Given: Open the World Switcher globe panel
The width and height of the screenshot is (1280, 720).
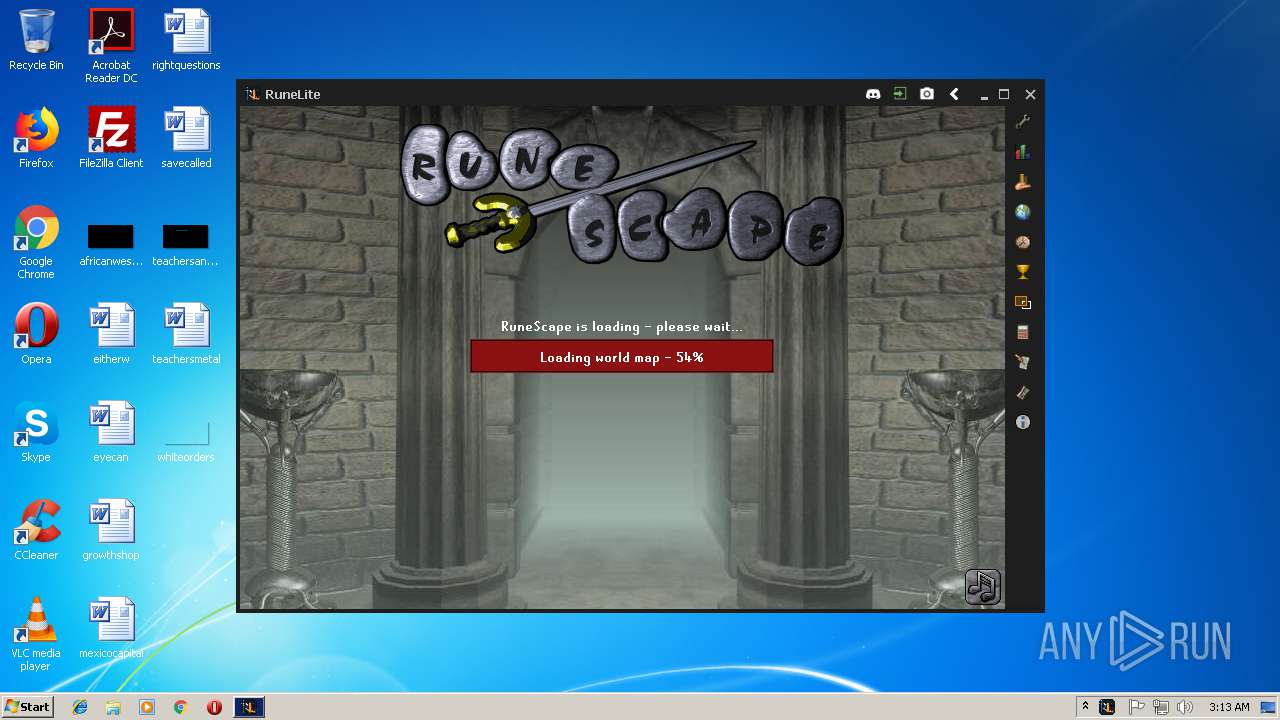Looking at the screenshot, I should (1022, 212).
